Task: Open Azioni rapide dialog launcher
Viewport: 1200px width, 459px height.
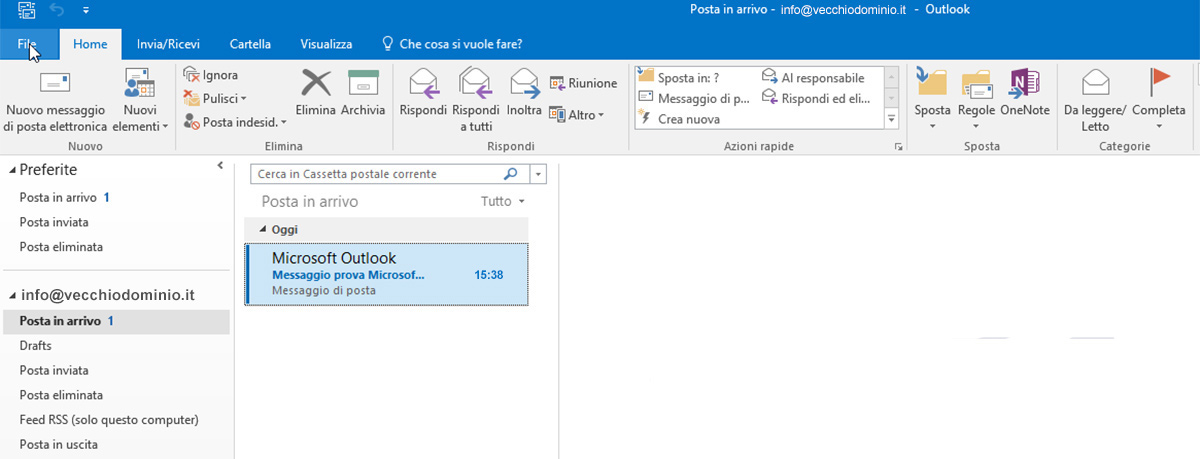Action: coord(897,147)
